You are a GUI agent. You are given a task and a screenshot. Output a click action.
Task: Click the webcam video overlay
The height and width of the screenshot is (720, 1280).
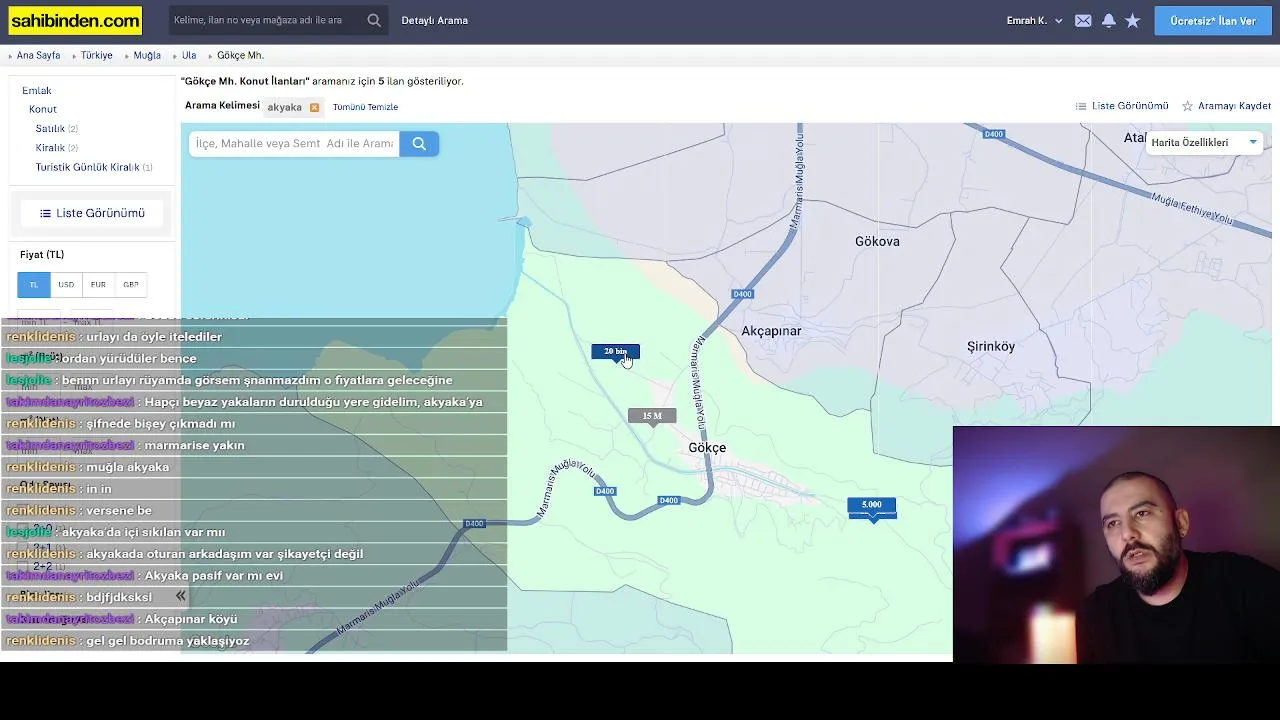click(x=1116, y=544)
